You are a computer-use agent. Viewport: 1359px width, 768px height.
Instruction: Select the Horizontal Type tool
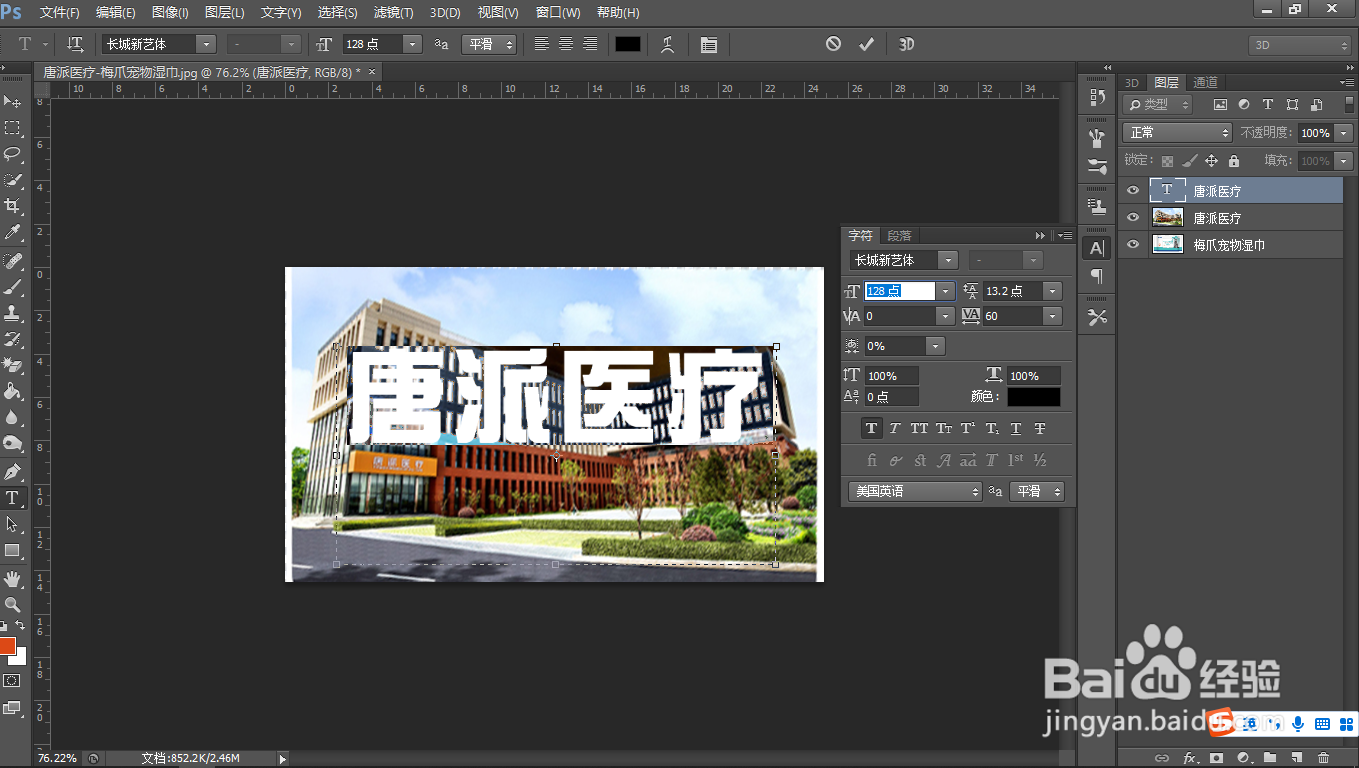click(13, 498)
